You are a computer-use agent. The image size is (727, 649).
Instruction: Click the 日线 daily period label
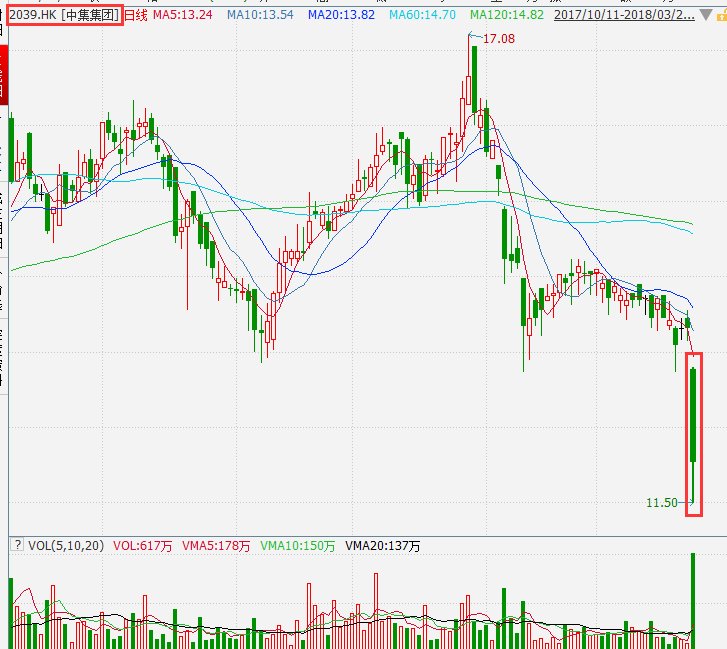(x=135, y=15)
